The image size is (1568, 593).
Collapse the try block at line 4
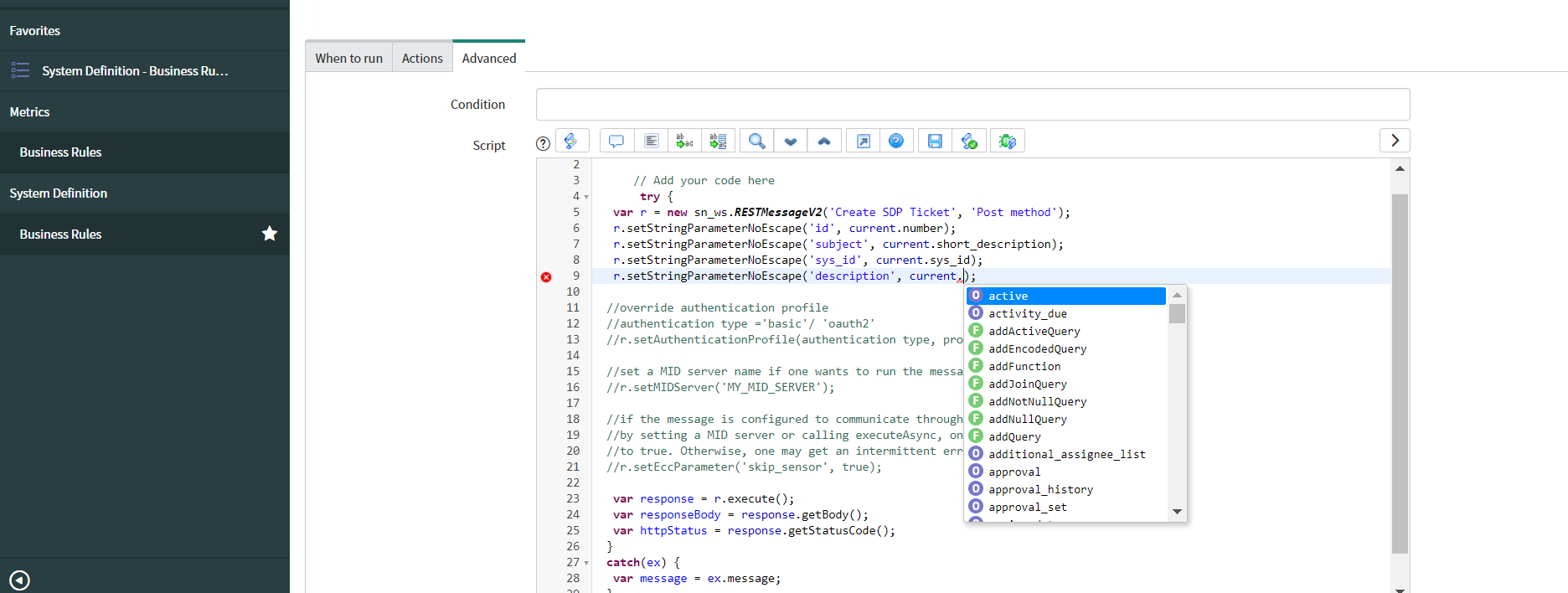click(x=586, y=197)
